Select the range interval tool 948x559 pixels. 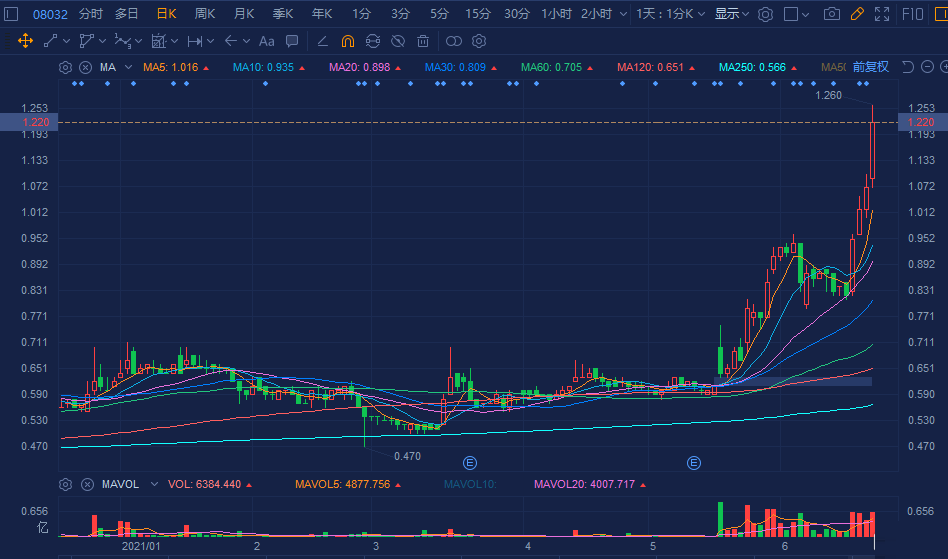pos(195,41)
